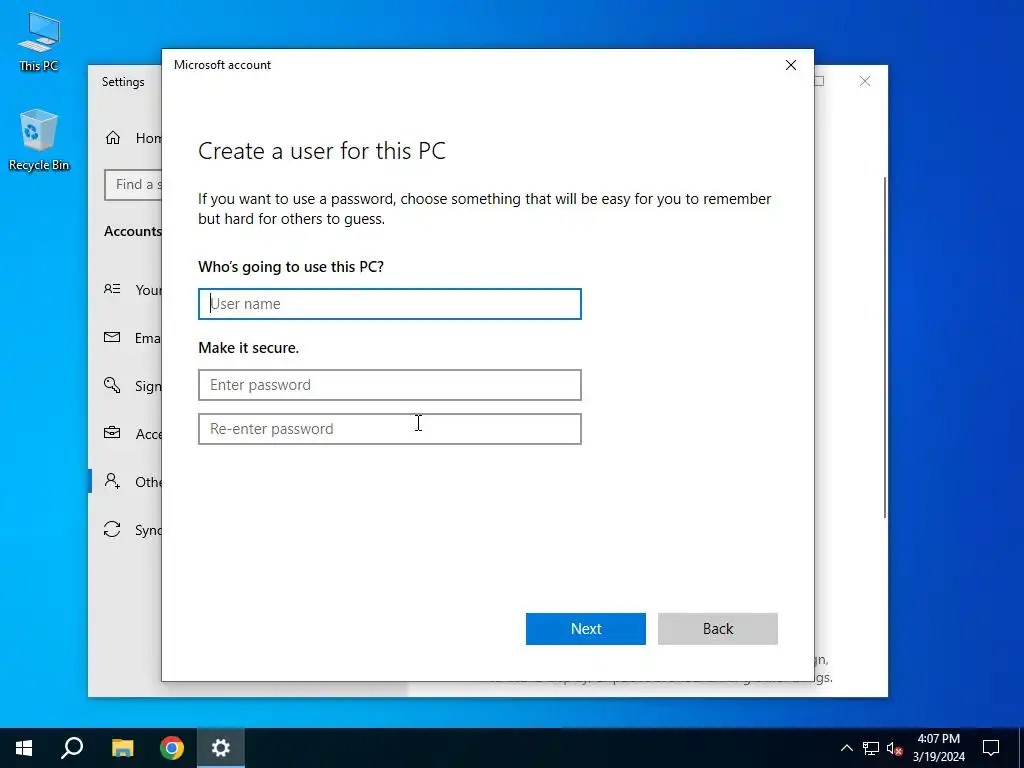This screenshot has width=1024, height=768.
Task: Click the User name input field
Action: (389, 304)
